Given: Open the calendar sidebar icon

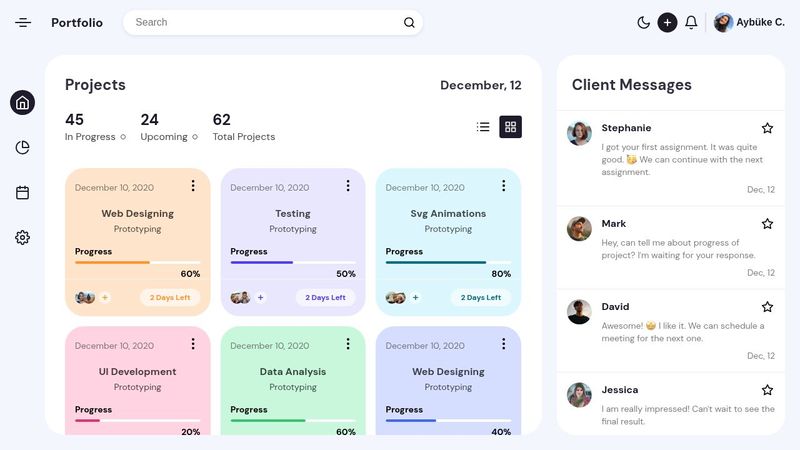Looking at the screenshot, I should coord(22,192).
